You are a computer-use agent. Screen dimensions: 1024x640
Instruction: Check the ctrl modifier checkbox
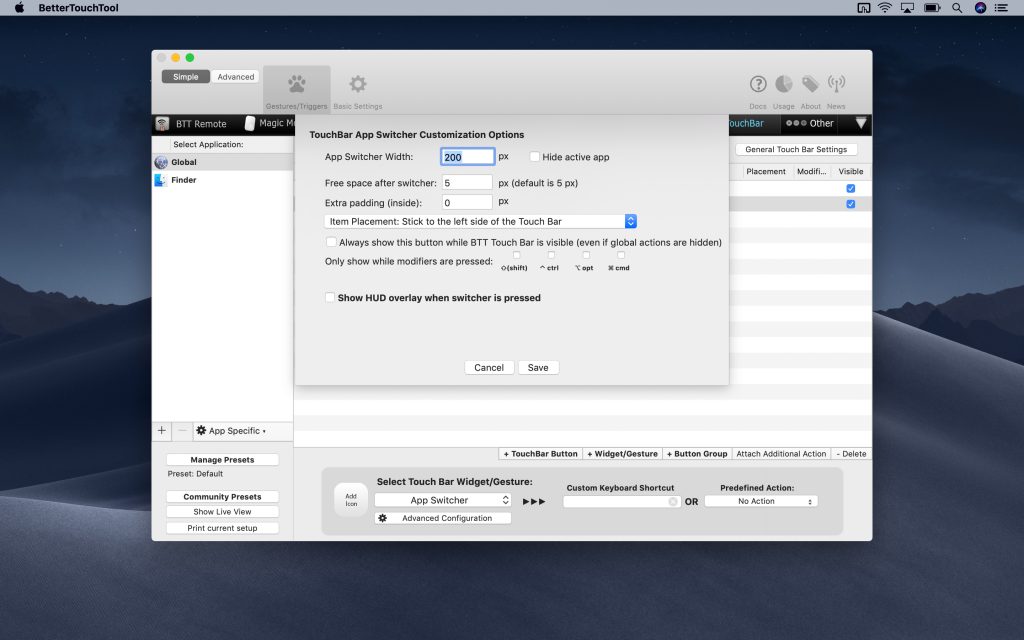(x=551, y=255)
